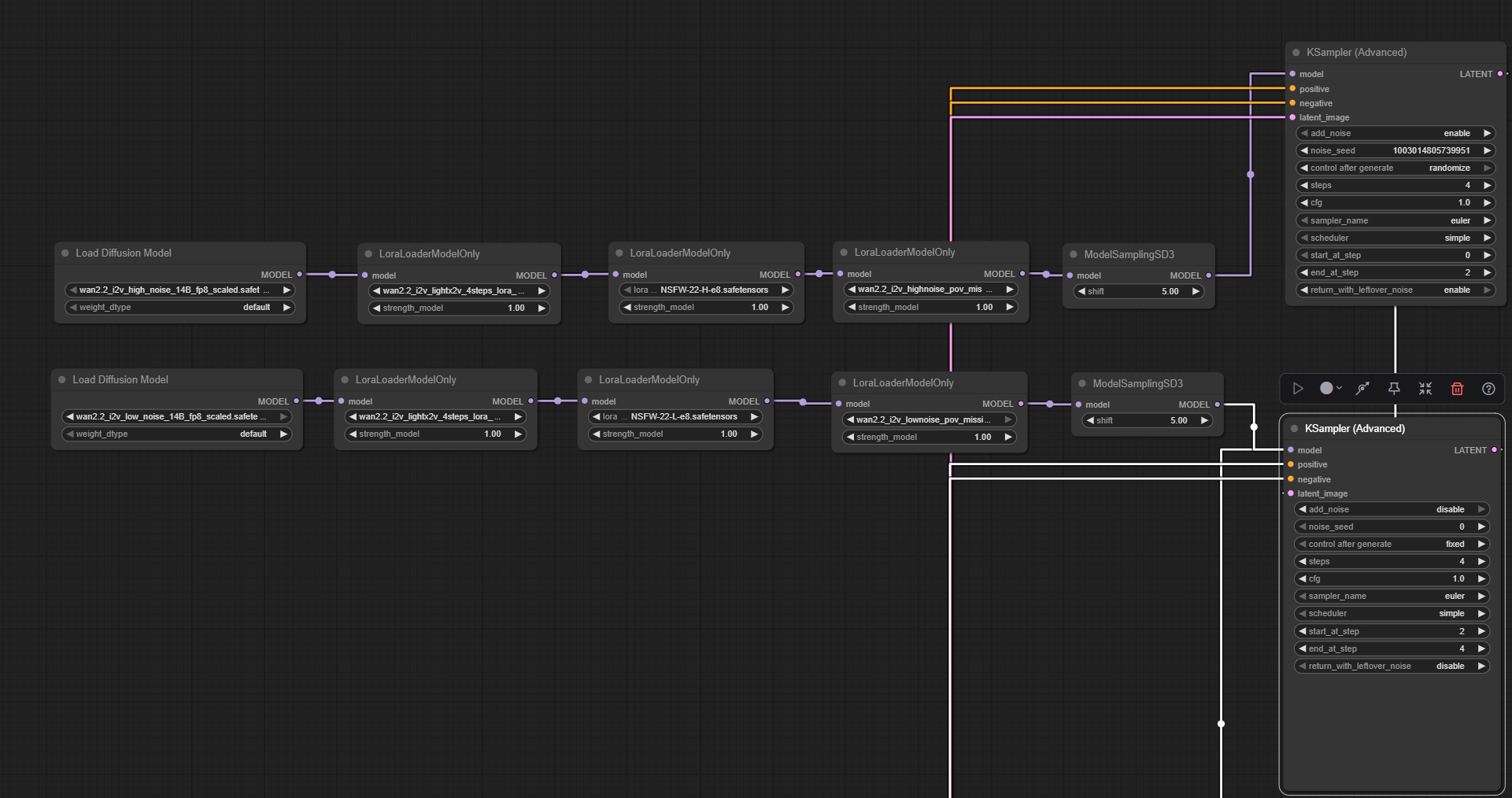Screen dimensions: 1512x798
Task: Open sampler_name euler dropdown in upper KSampler
Action: click(1396, 220)
